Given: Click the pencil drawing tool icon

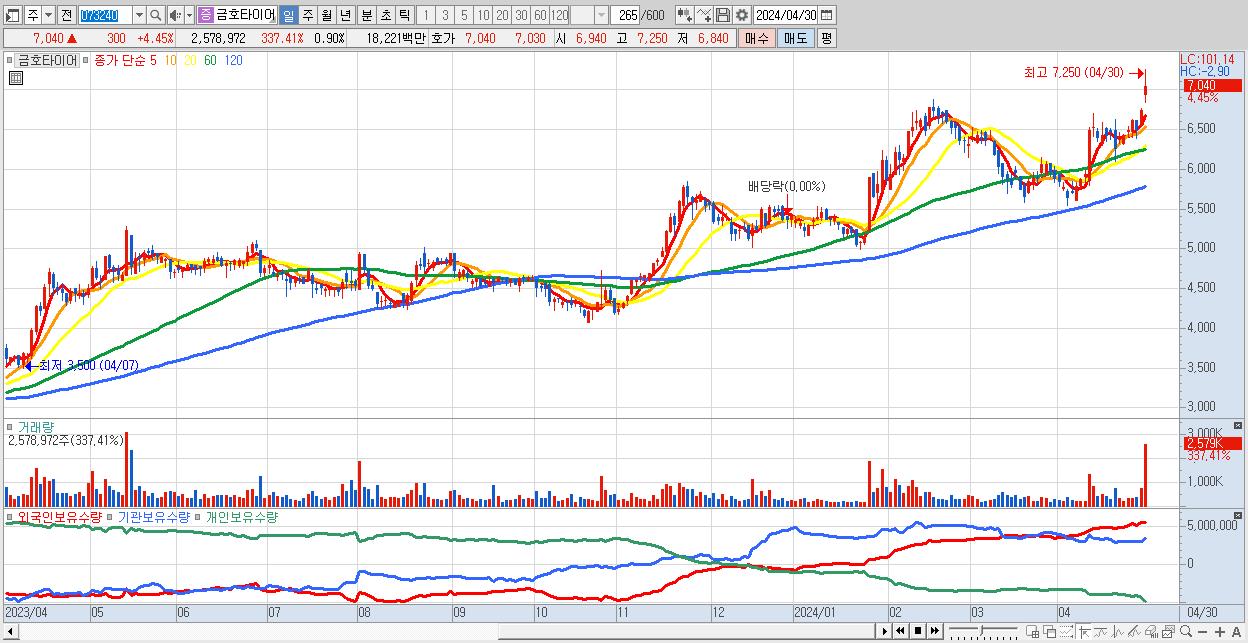Looking at the screenshot, I should (x=1134, y=631).
